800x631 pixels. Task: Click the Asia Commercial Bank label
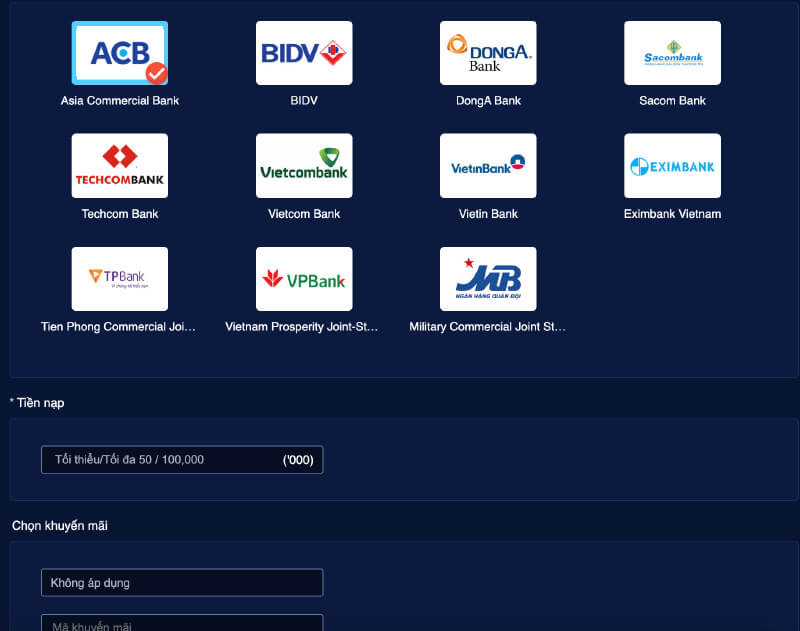pyautogui.click(x=120, y=100)
